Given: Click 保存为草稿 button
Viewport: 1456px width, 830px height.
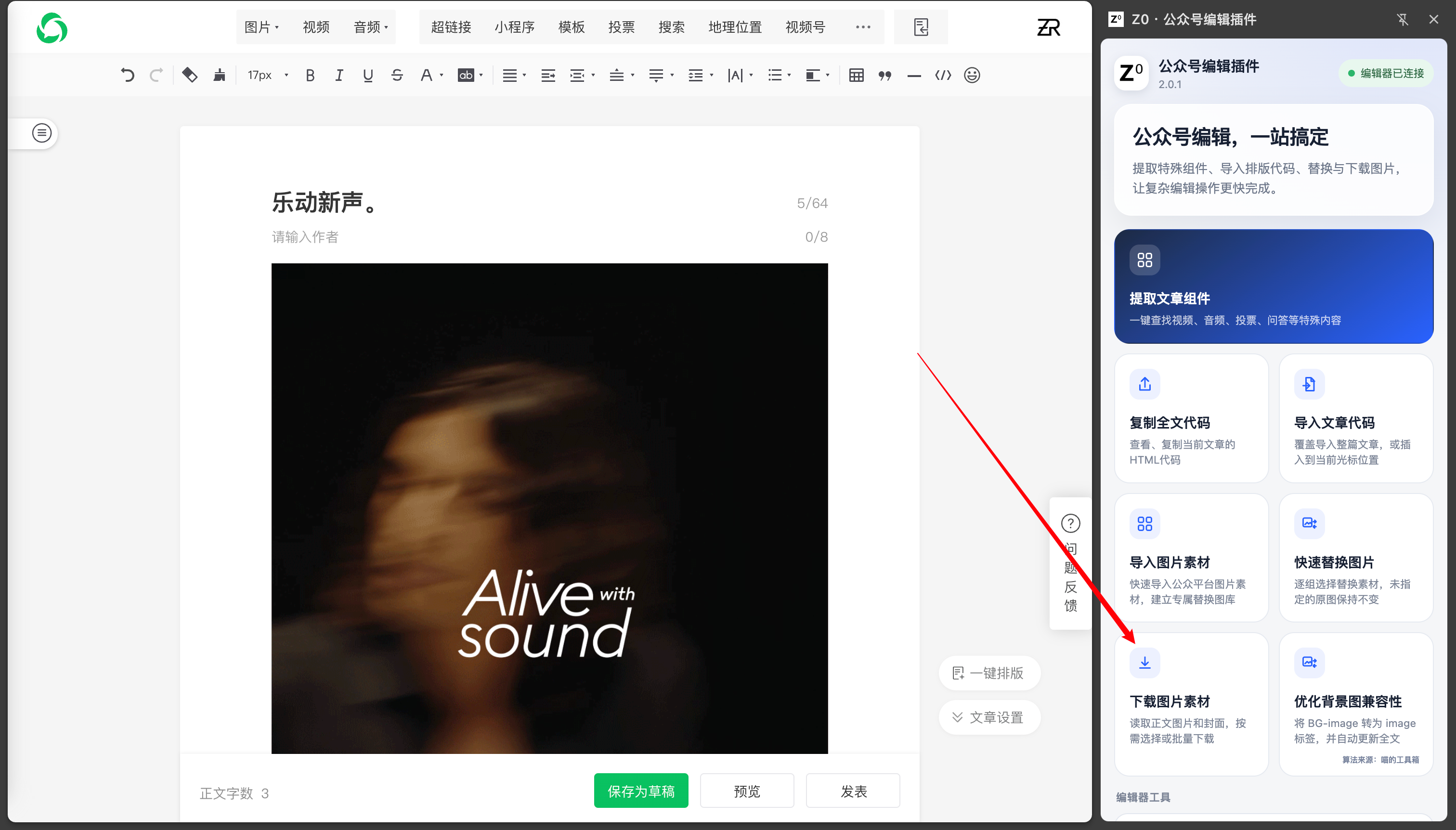Looking at the screenshot, I should [x=641, y=791].
